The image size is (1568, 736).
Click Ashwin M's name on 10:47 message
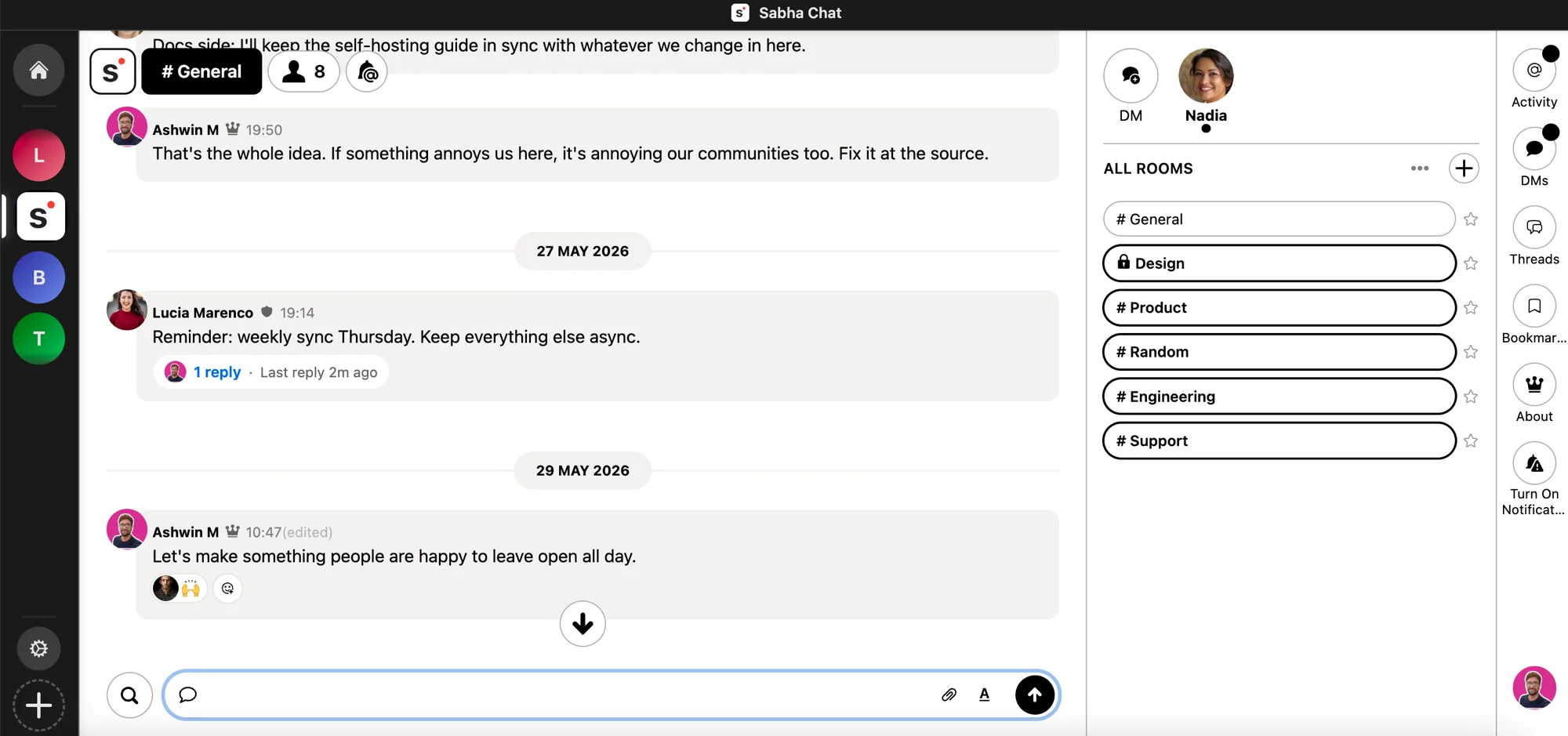click(x=185, y=532)
